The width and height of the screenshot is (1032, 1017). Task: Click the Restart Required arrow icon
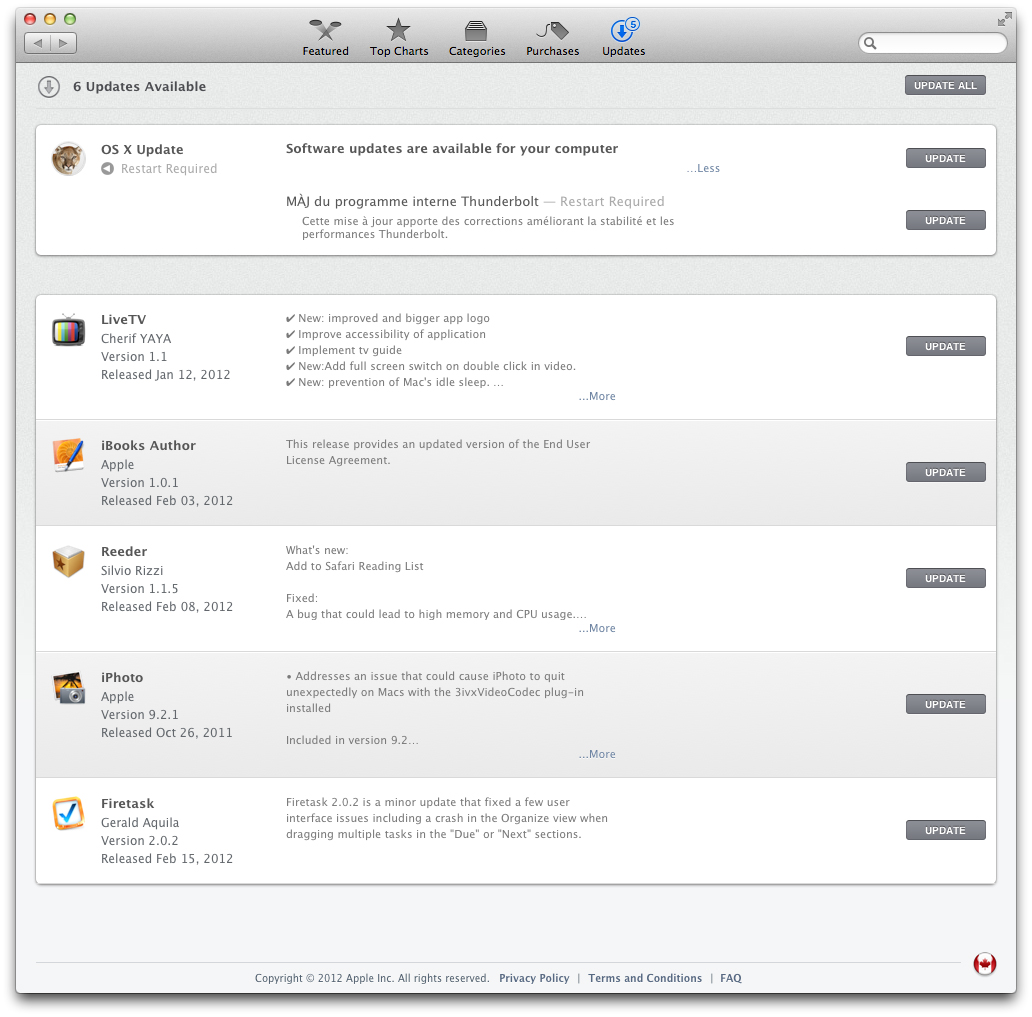tap(107, 169)
